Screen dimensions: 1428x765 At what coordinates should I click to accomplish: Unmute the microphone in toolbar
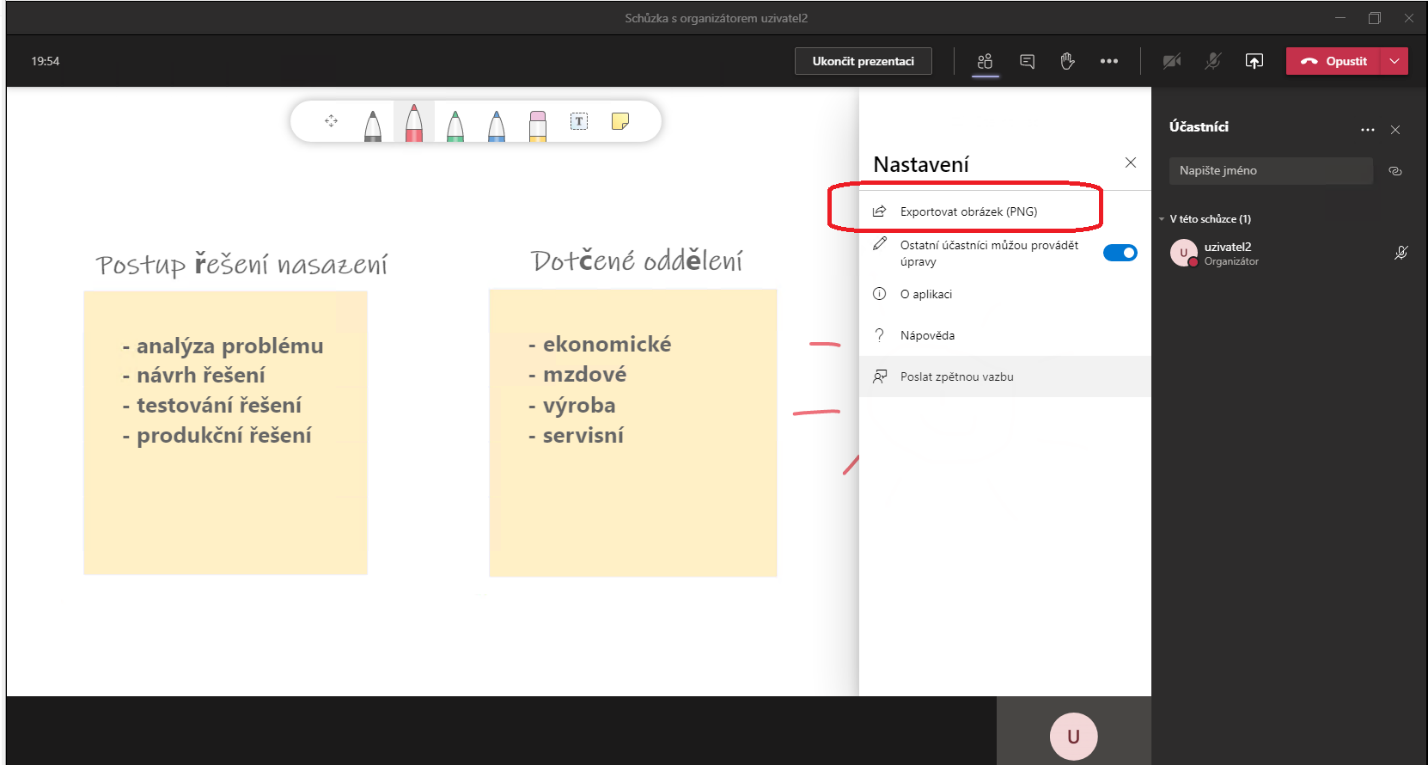[x=1212, y=61]
